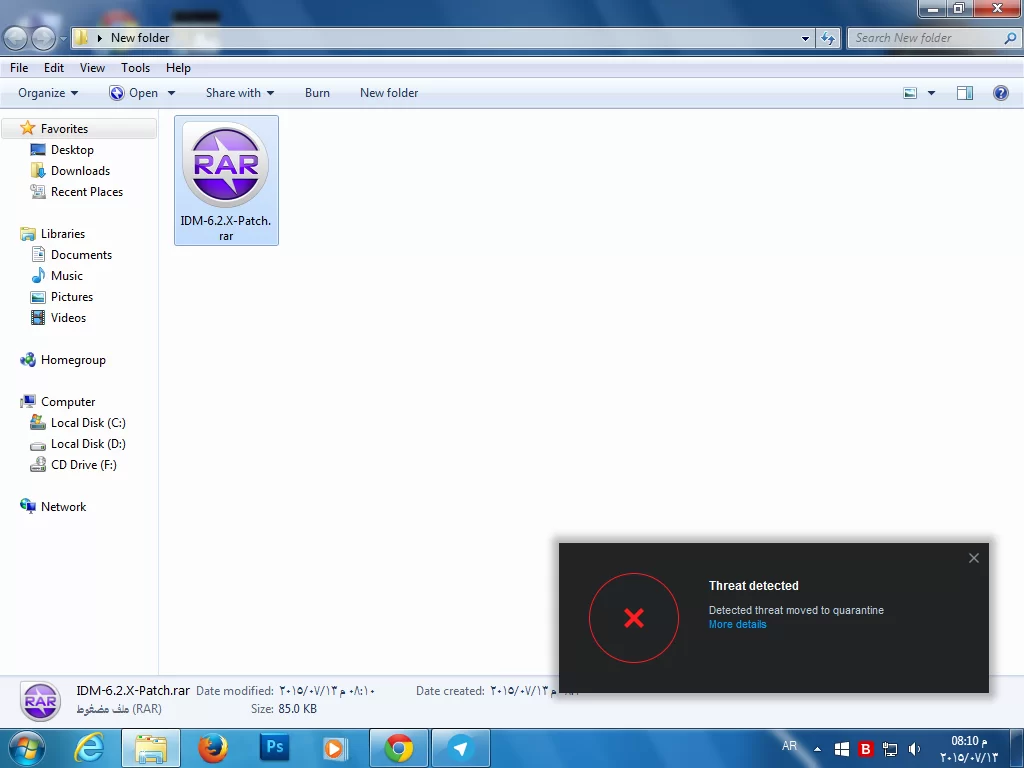Open the Share with dropdown
Viewport: 1024px width, 768px height.
point(240,93)
